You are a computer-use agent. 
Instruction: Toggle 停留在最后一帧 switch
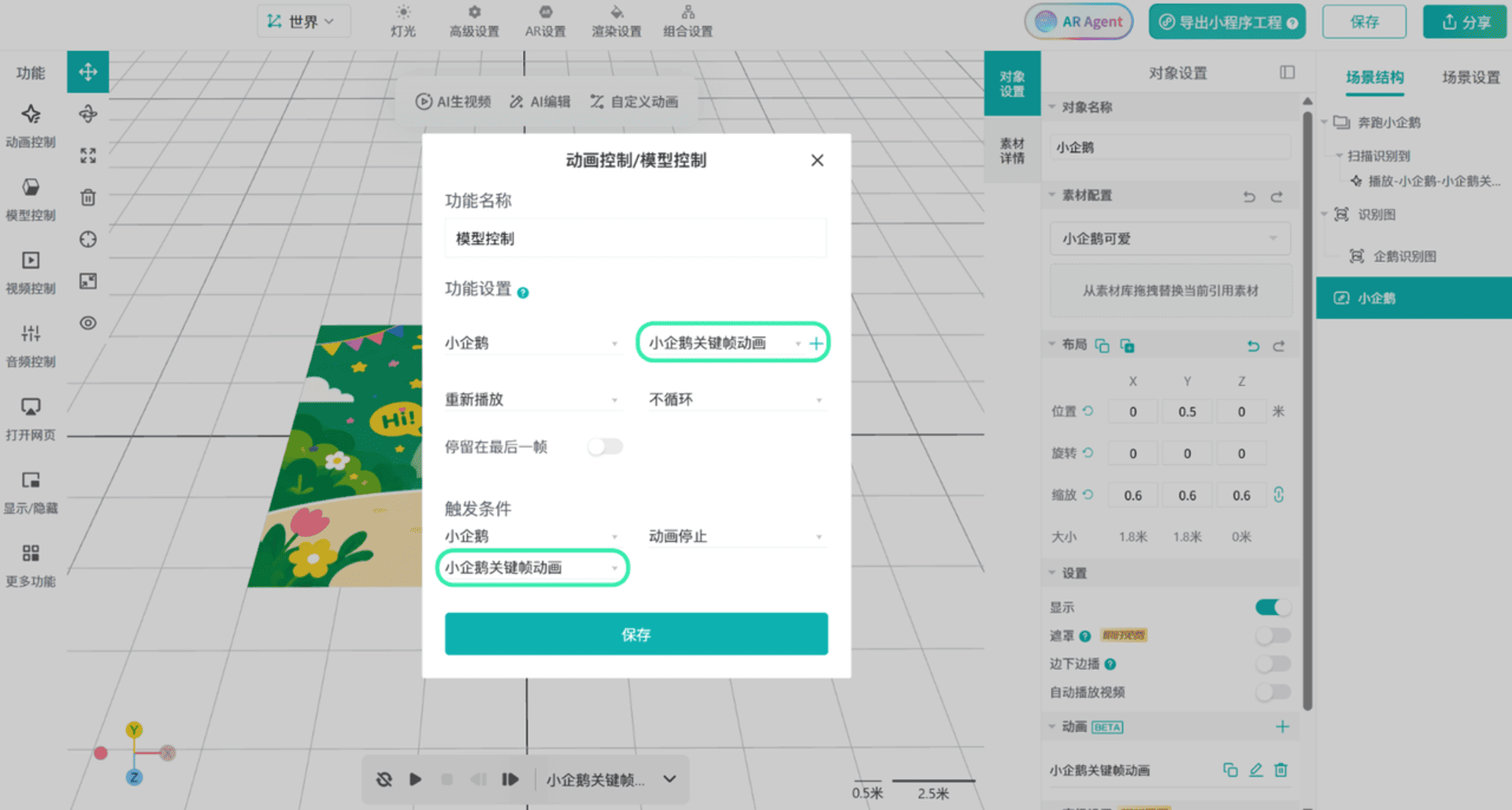coord(605,447)
